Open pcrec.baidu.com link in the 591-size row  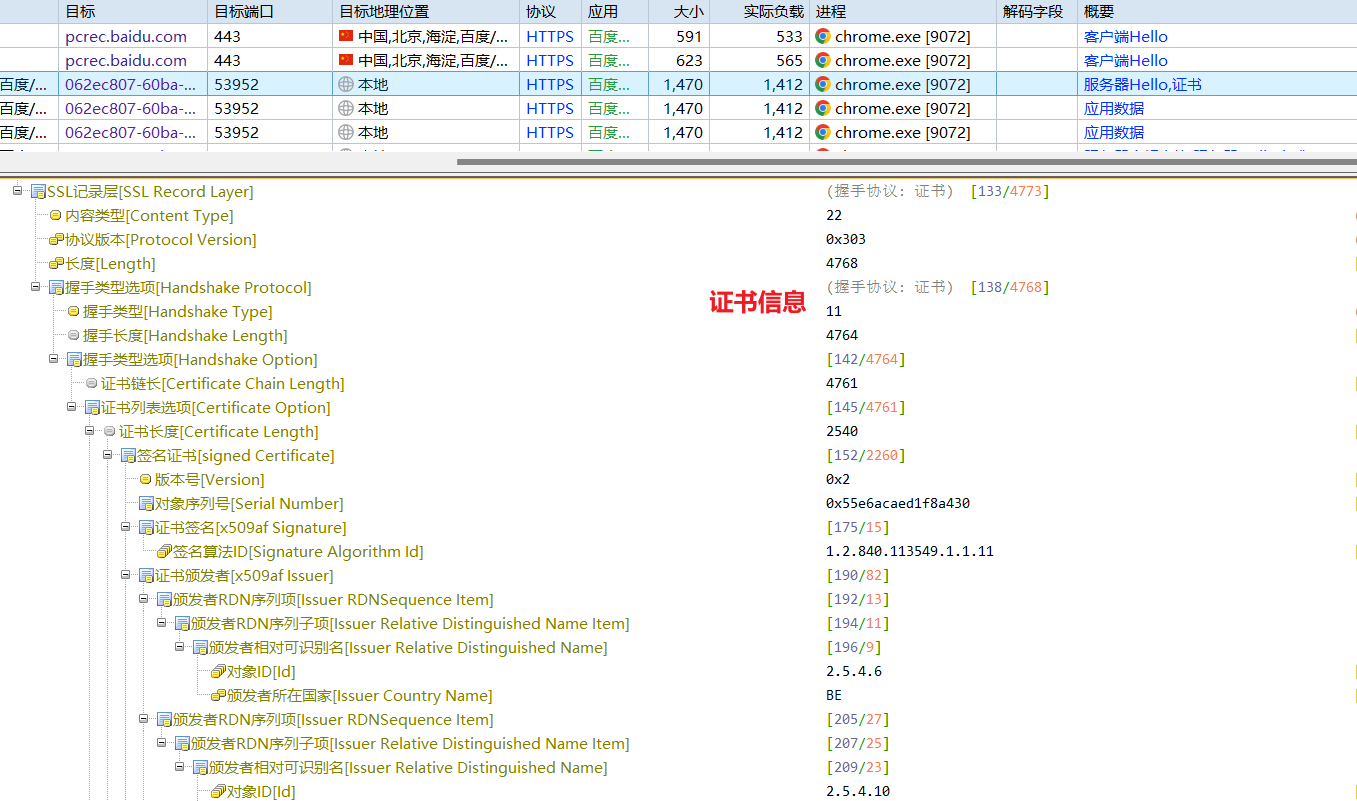[x=126, y=36]
